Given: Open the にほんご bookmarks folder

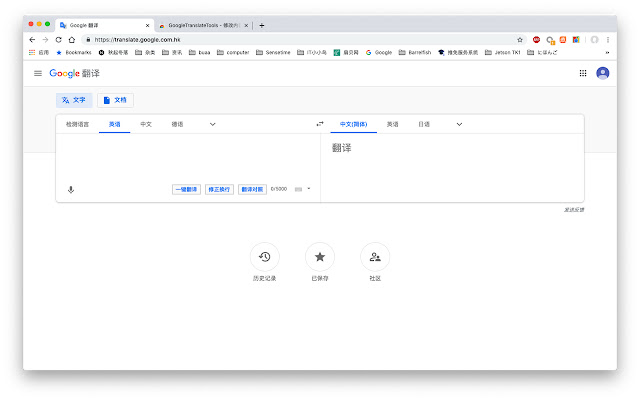Looking at the screenshot, I should click(x=542, y=52).
